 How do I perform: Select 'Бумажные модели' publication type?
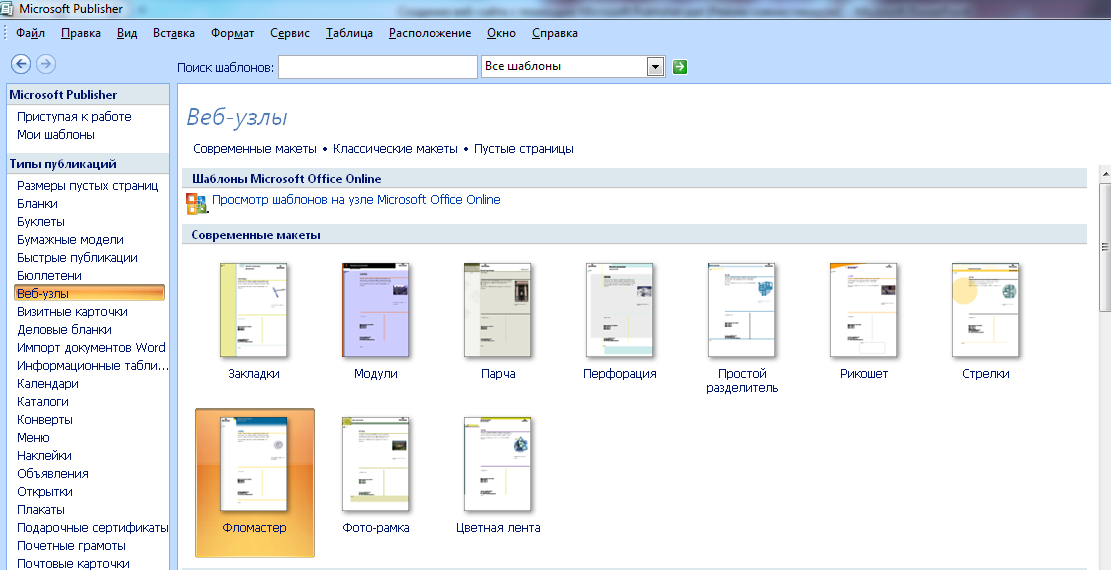pyautogui.click(x=70, y=240)
